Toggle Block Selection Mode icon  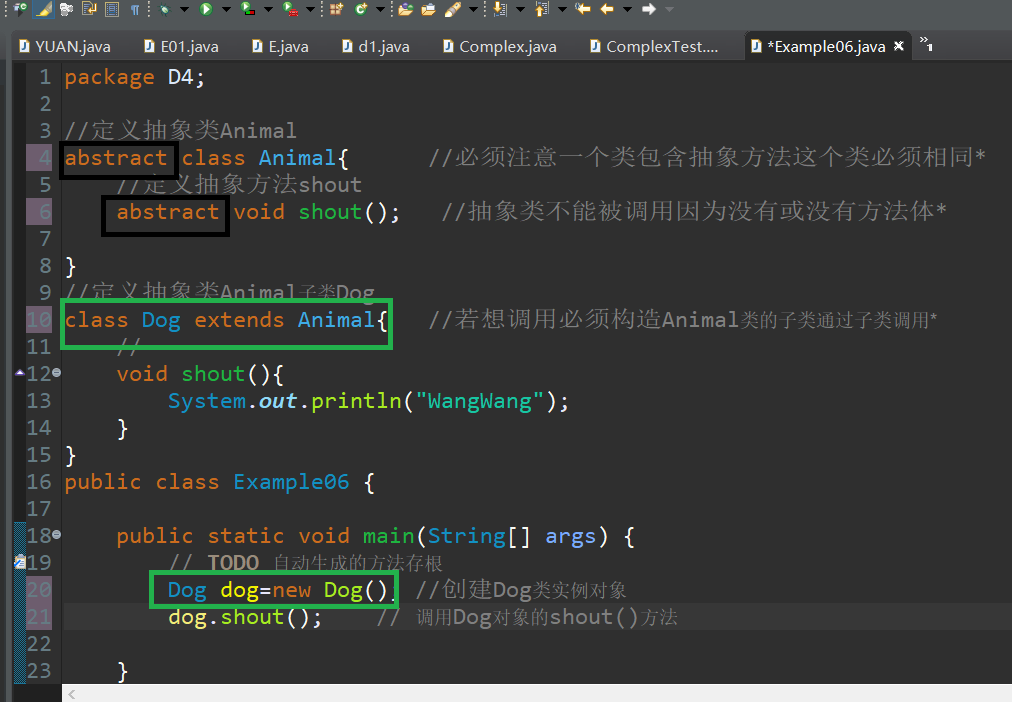[112, 9]
